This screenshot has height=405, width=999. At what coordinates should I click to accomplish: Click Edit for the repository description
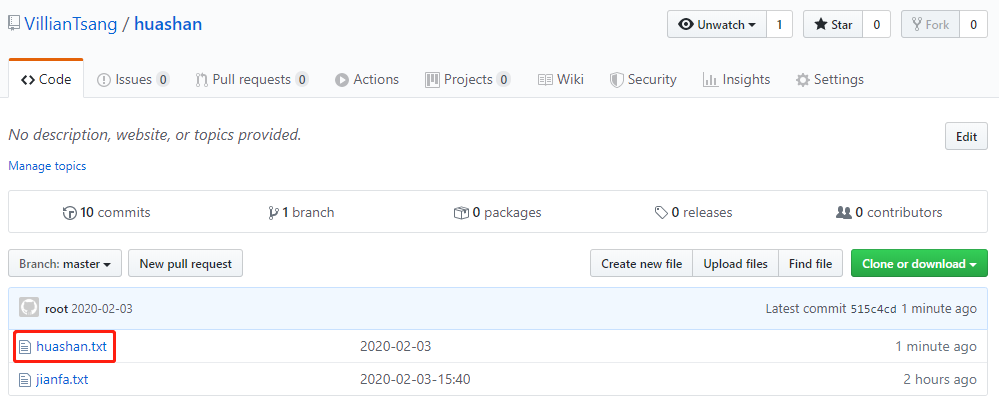pos(967,137)
